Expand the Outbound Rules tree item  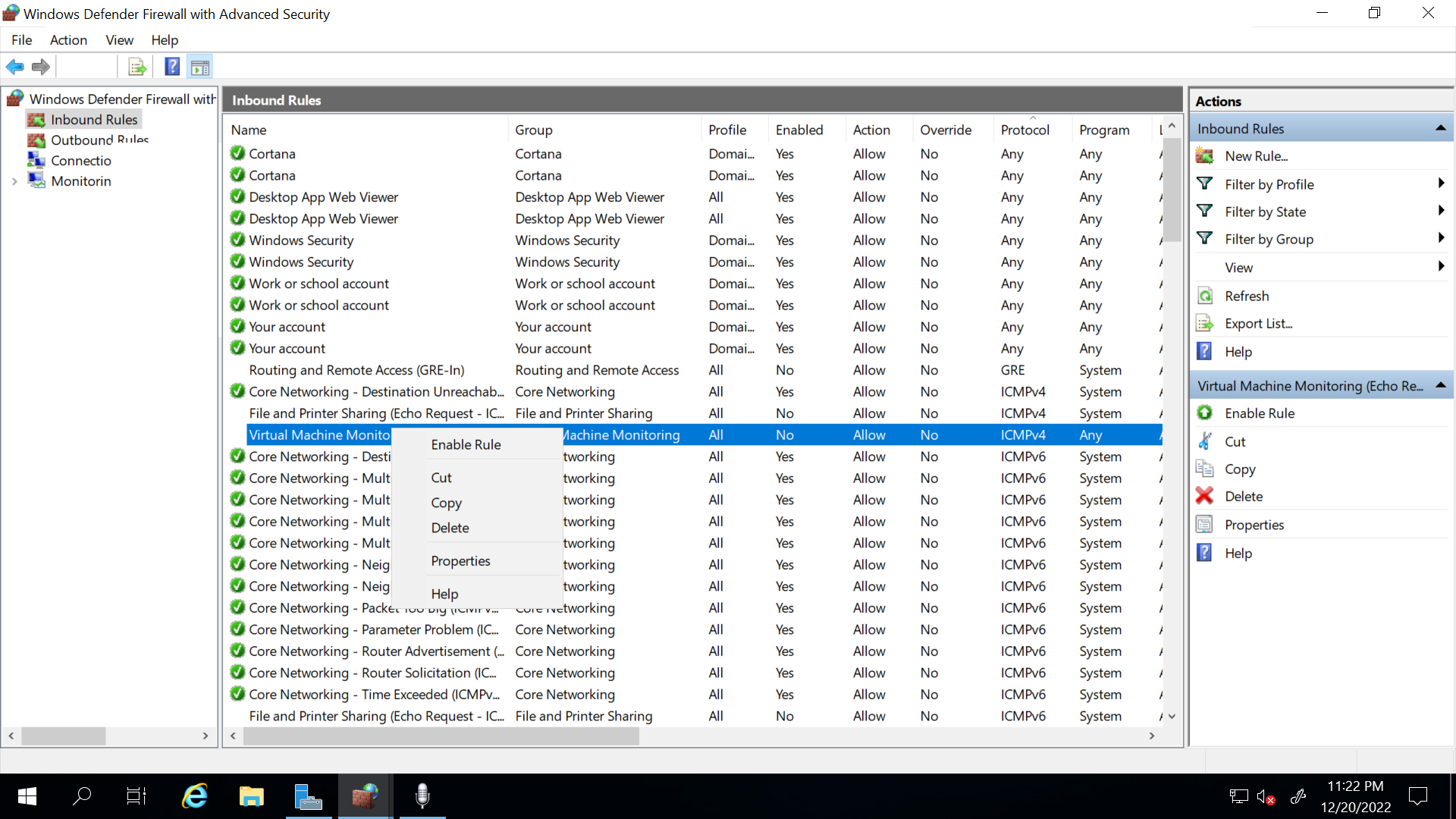click(x=99, y=140)
